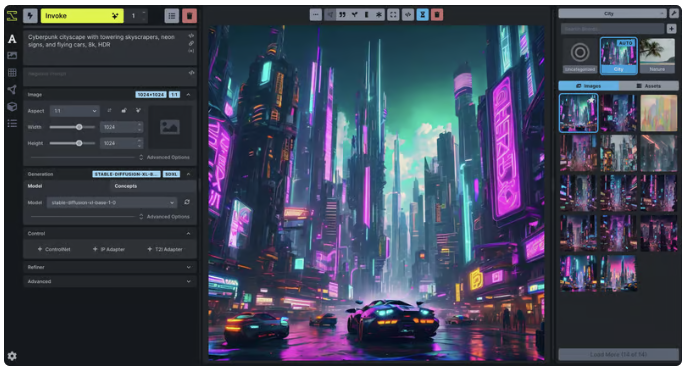
Task: Click the Use Prompt quotes icon above the image
Action: pyautogui.click(x=342, y=15)
